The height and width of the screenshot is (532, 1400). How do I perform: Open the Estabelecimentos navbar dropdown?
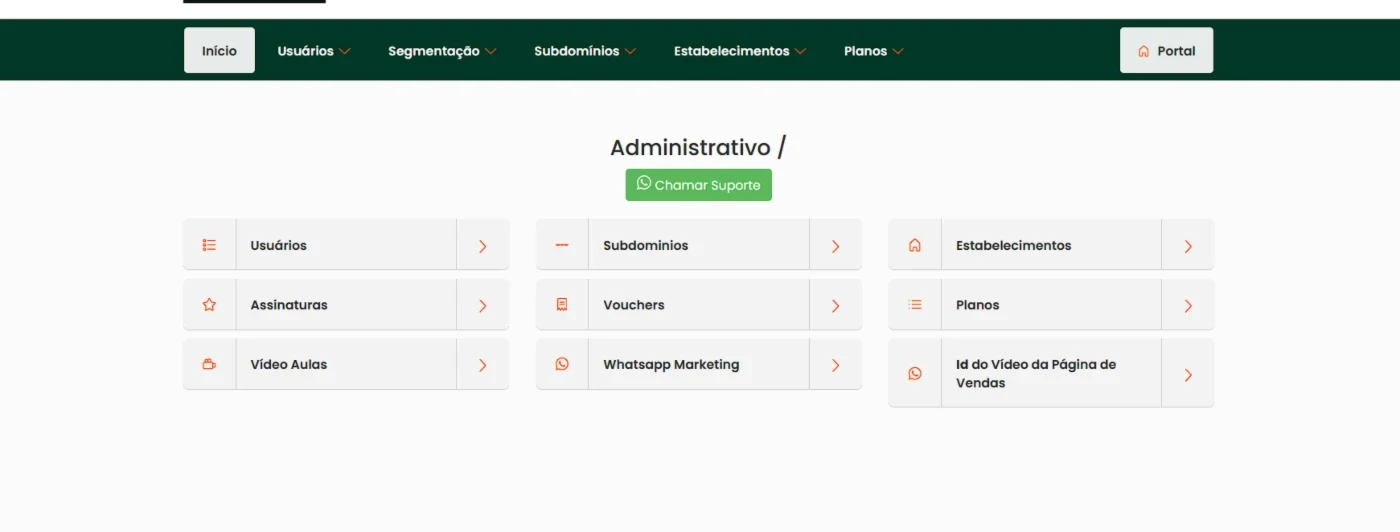tap(740, 51)
